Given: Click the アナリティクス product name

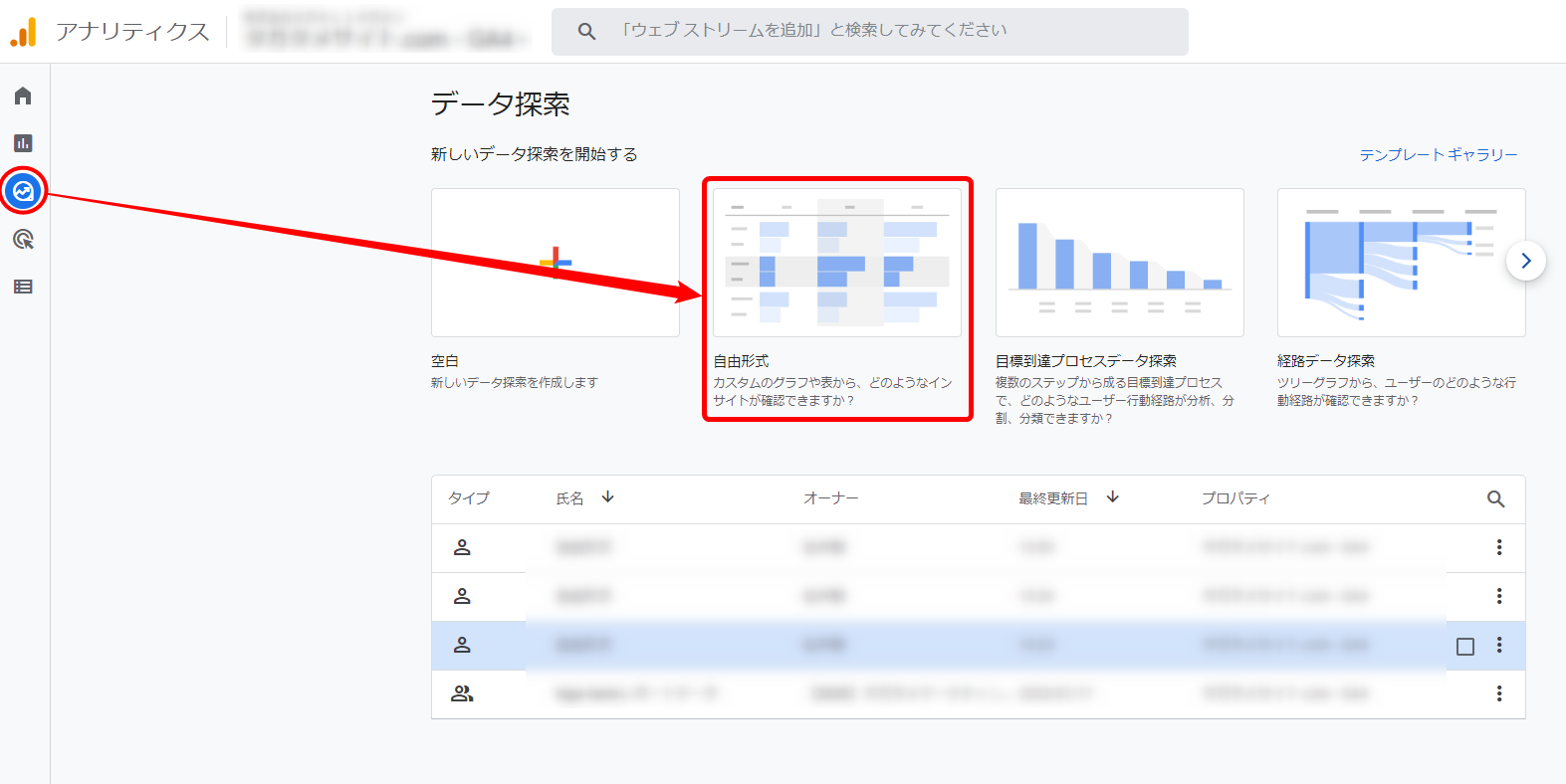Looking at the screenshot, I should click(132, 32).
